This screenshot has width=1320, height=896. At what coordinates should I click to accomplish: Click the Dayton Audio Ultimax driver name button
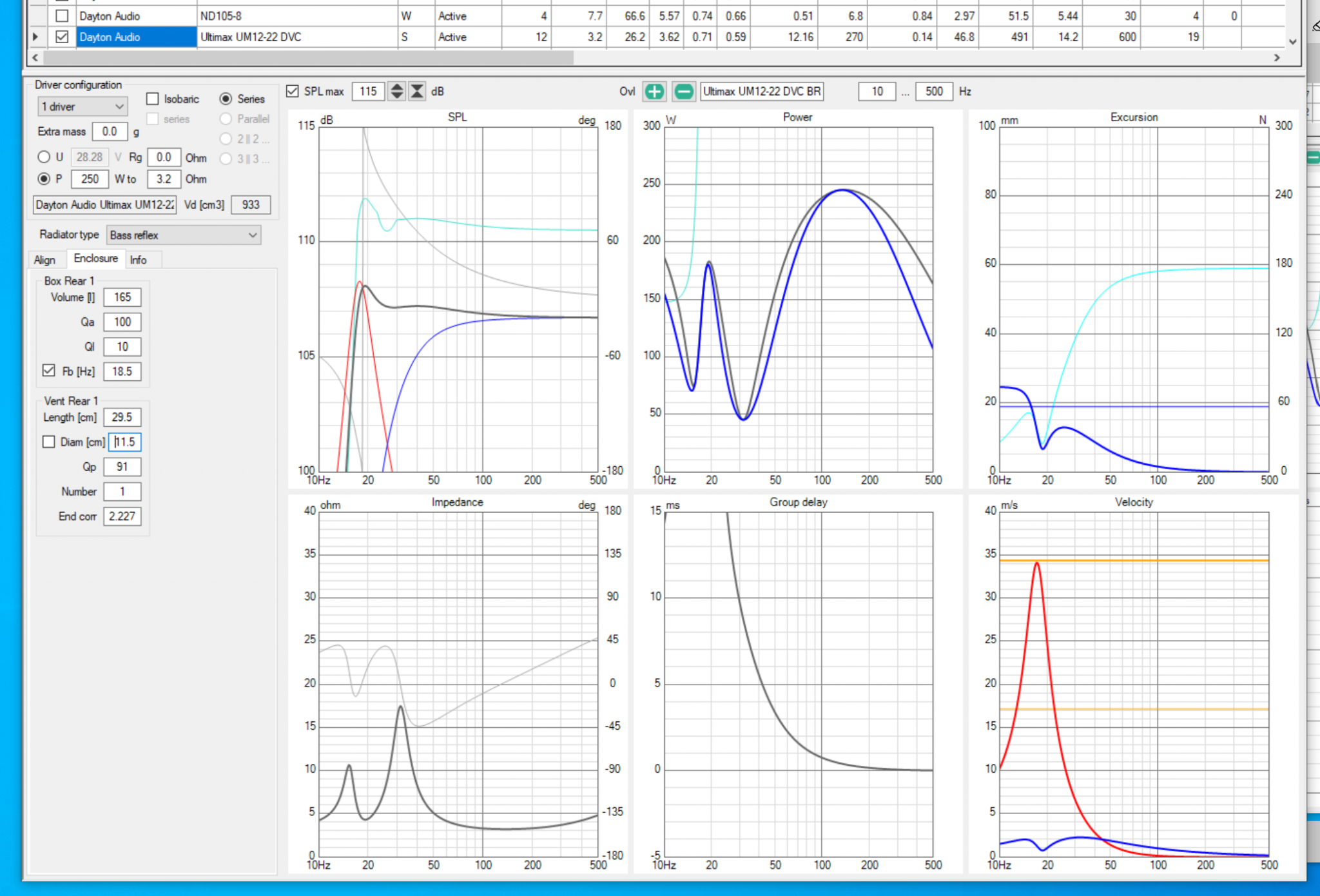click(104, 205)
